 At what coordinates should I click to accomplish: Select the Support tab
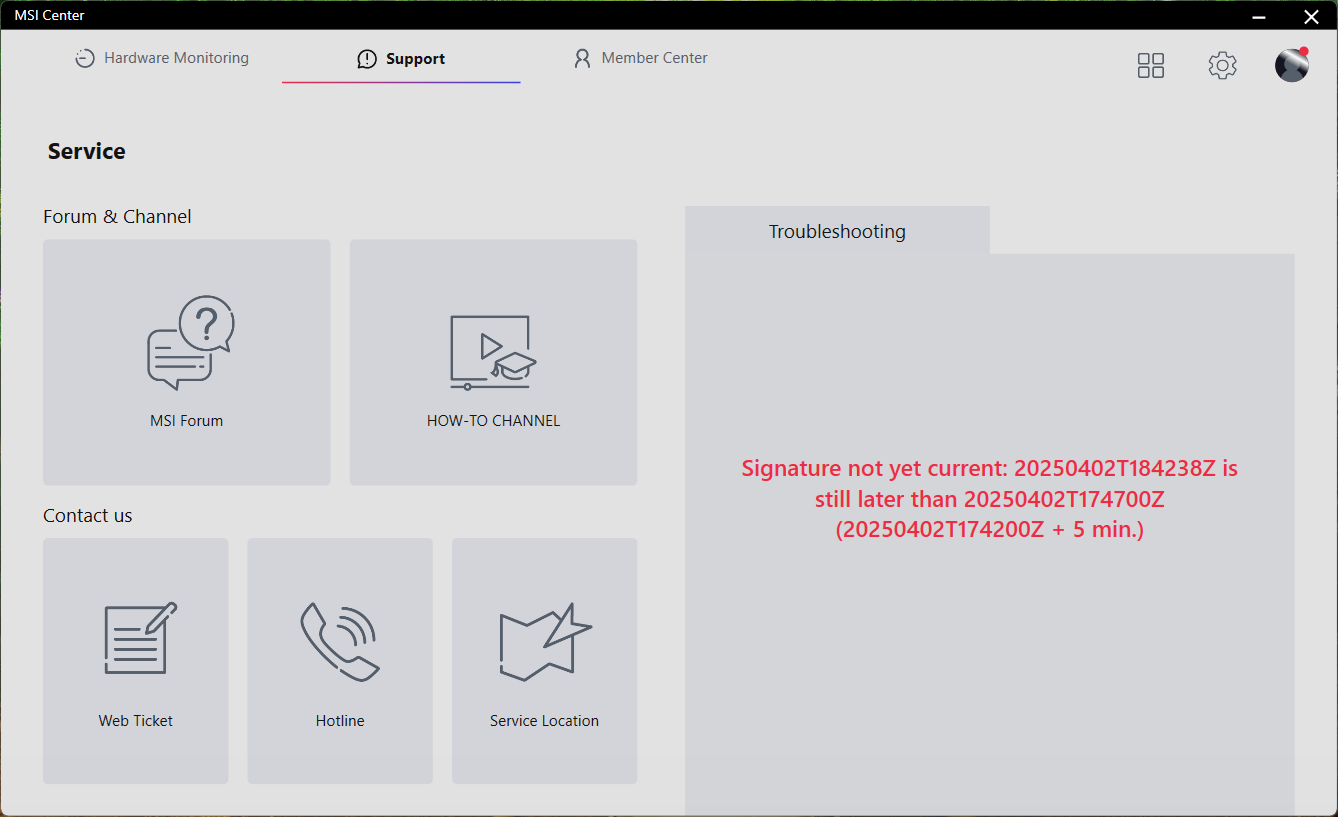(401, 59)
